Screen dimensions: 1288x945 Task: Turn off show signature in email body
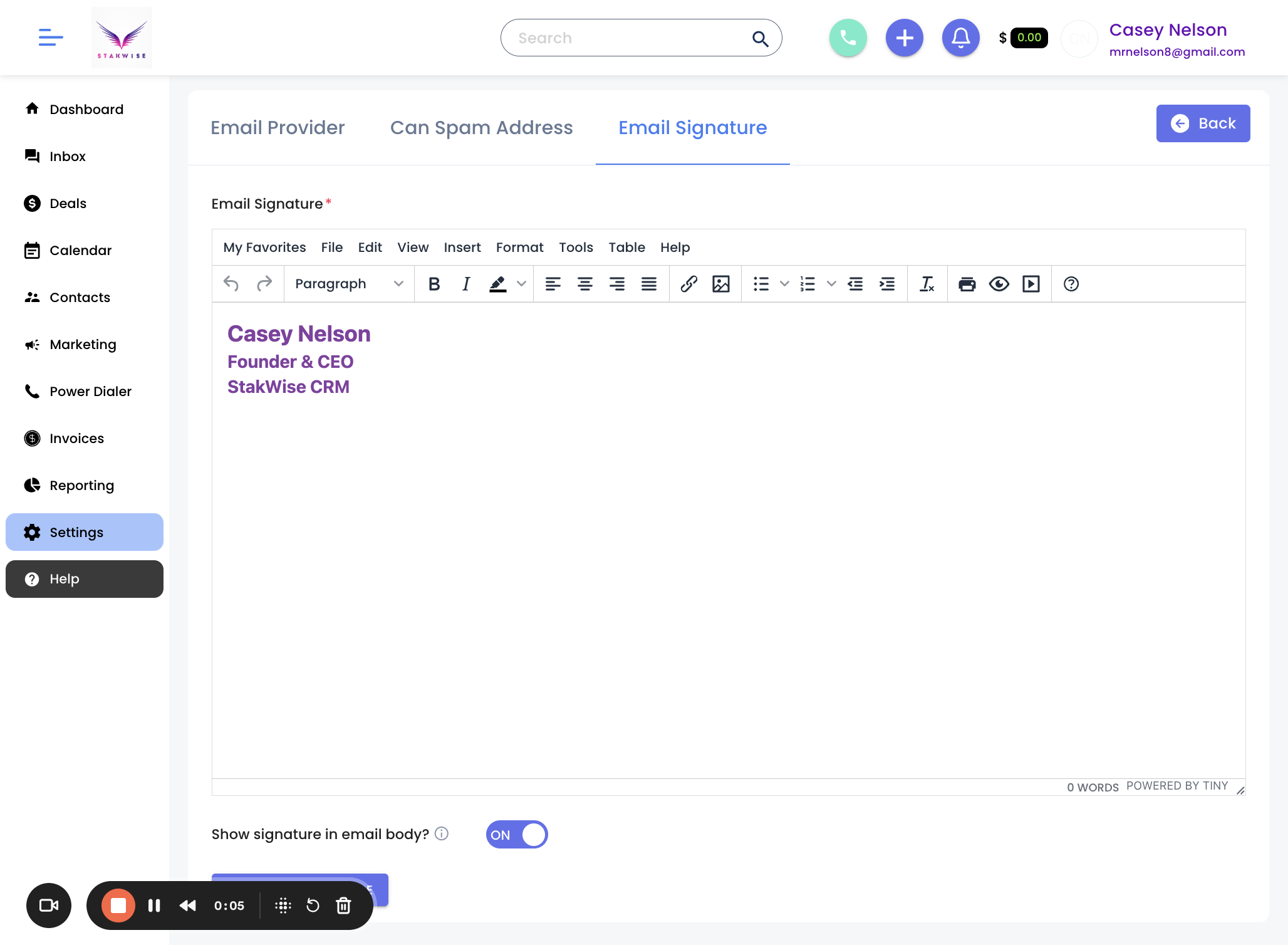(517, 835)
